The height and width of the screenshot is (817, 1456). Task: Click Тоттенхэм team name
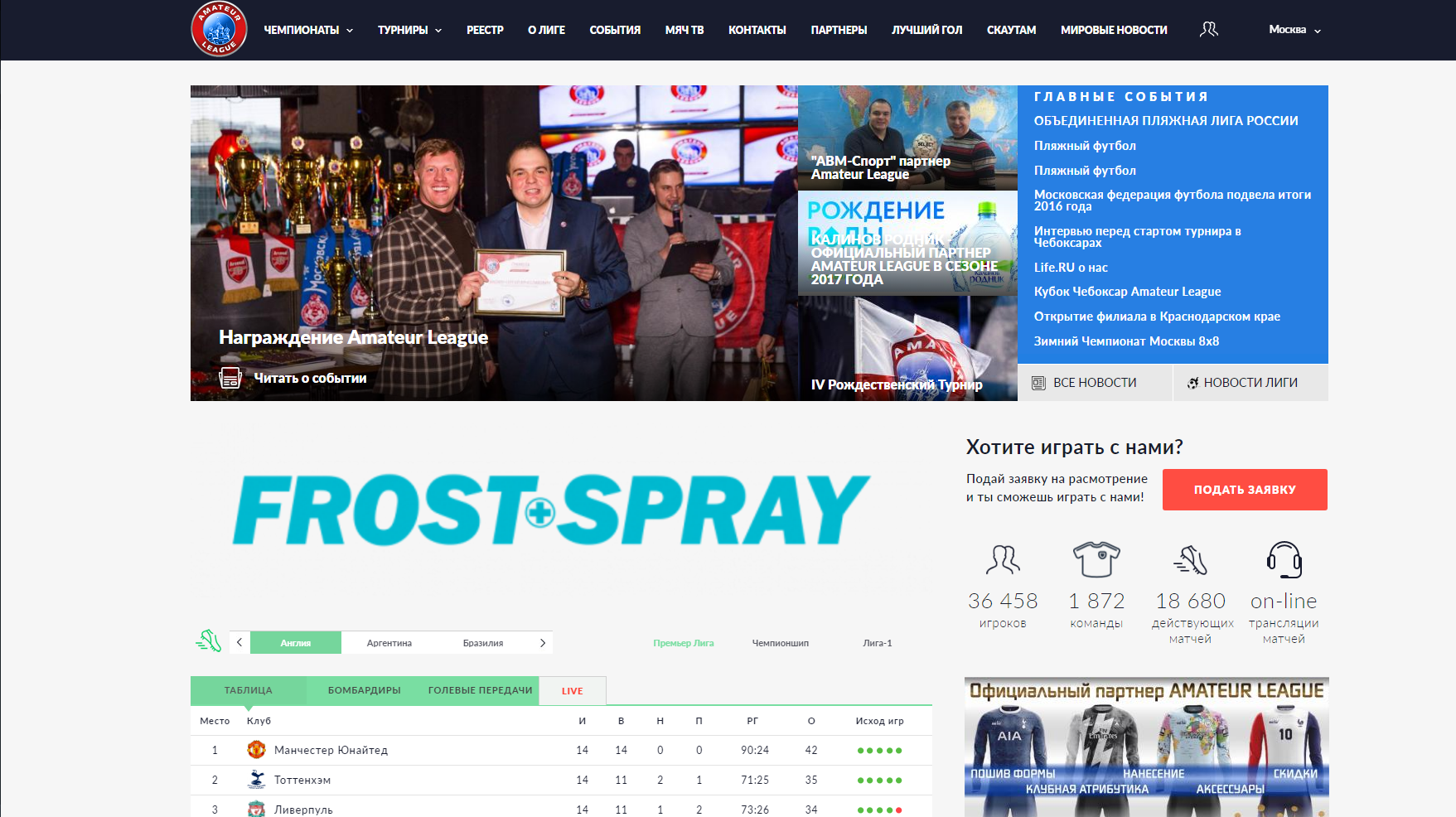tap(302, 781)
